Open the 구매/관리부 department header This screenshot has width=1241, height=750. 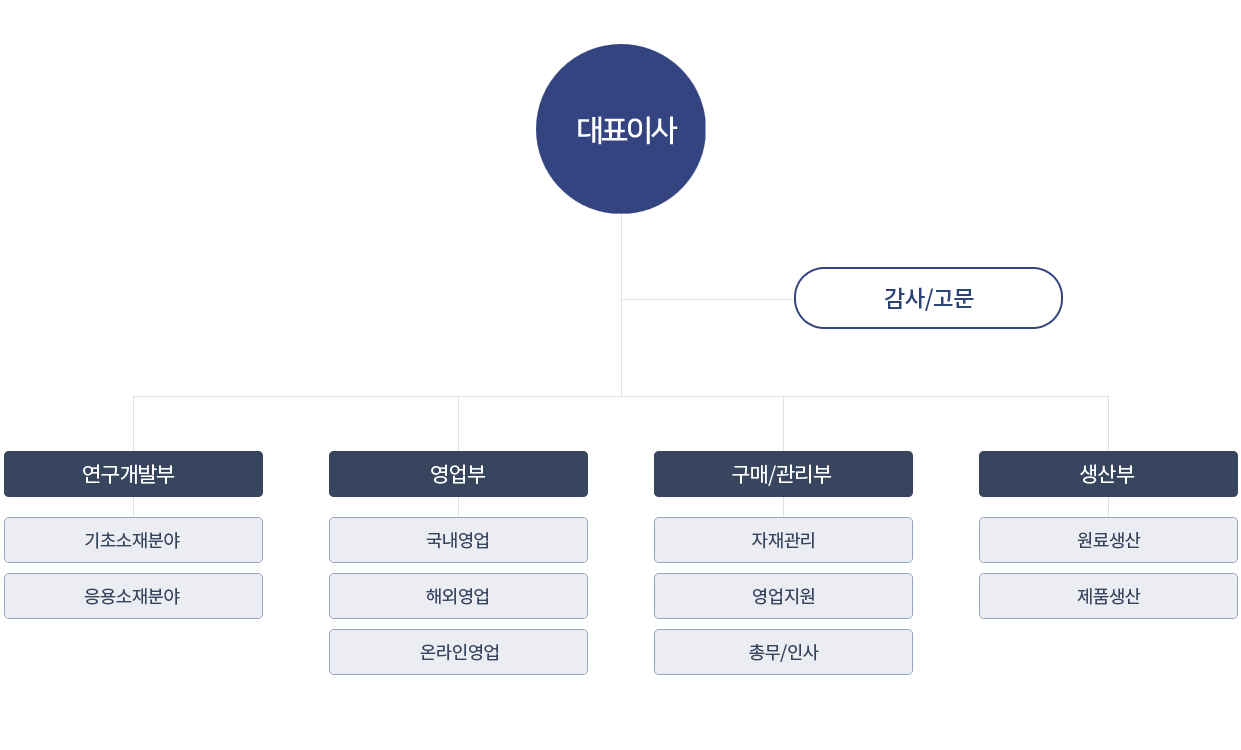[x=783, y=474]
